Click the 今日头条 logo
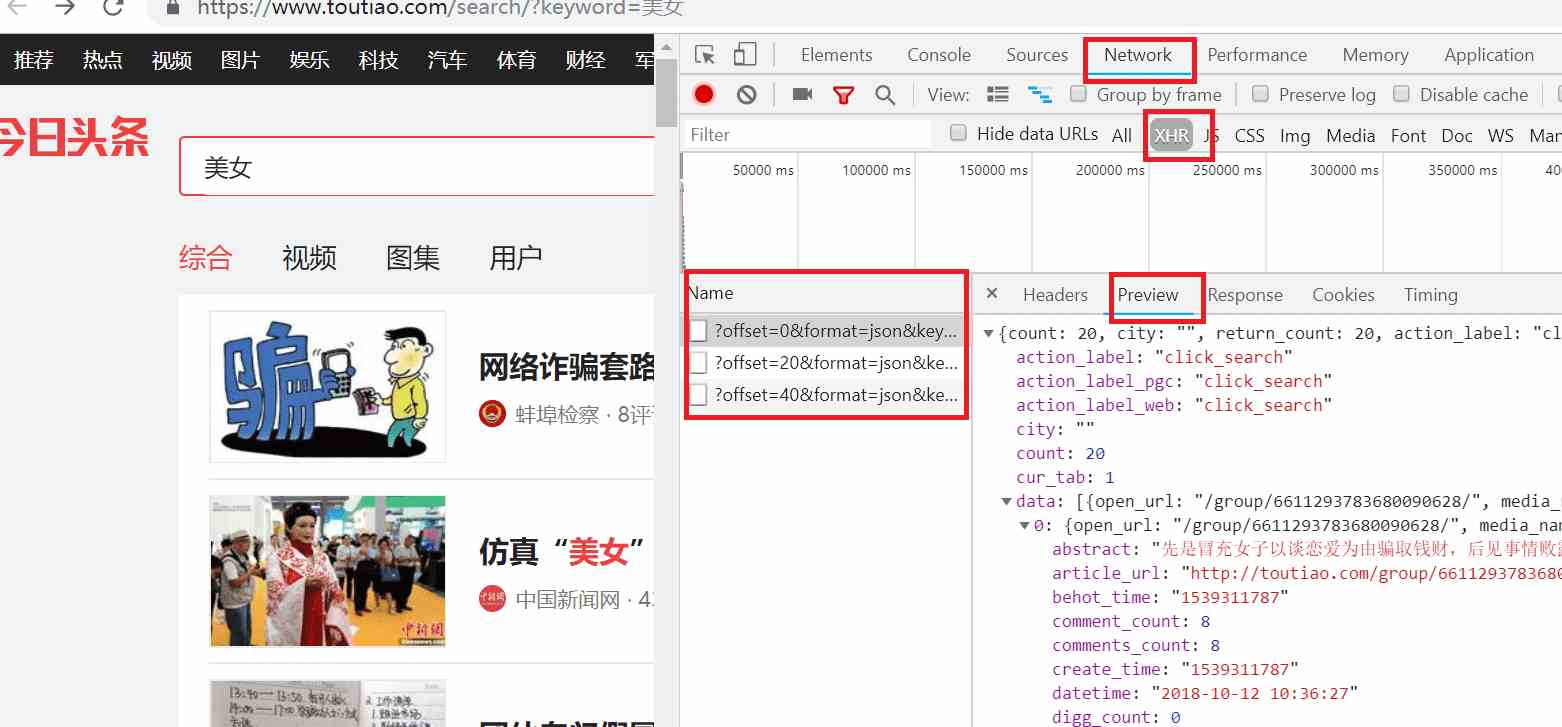The width and height of the screenshot is (1562, 727). tap(74, 138)
